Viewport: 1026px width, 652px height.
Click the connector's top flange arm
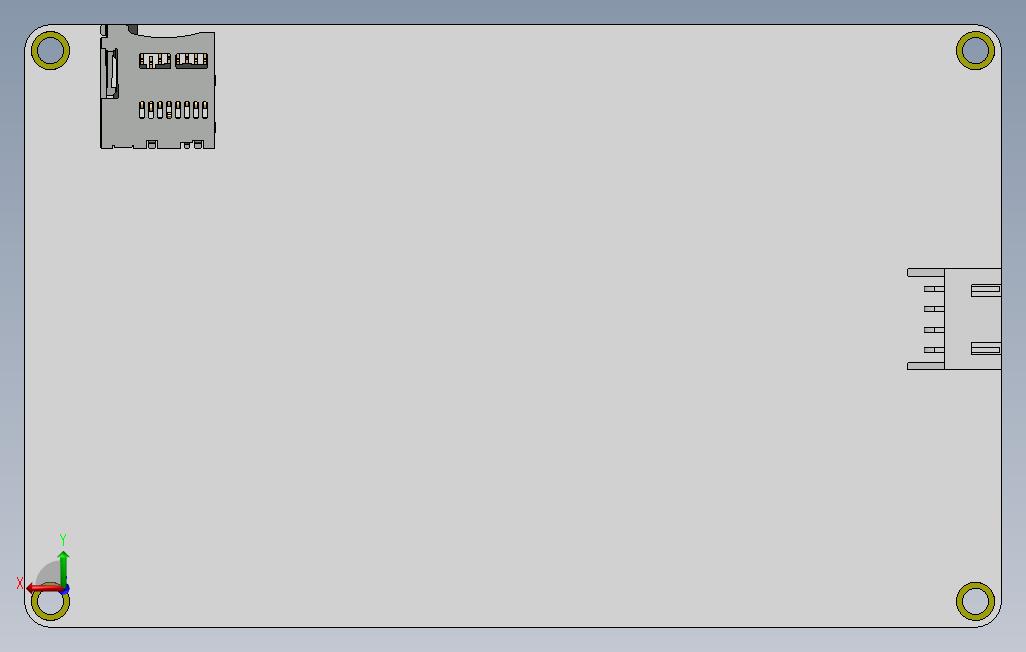[925, 272]
